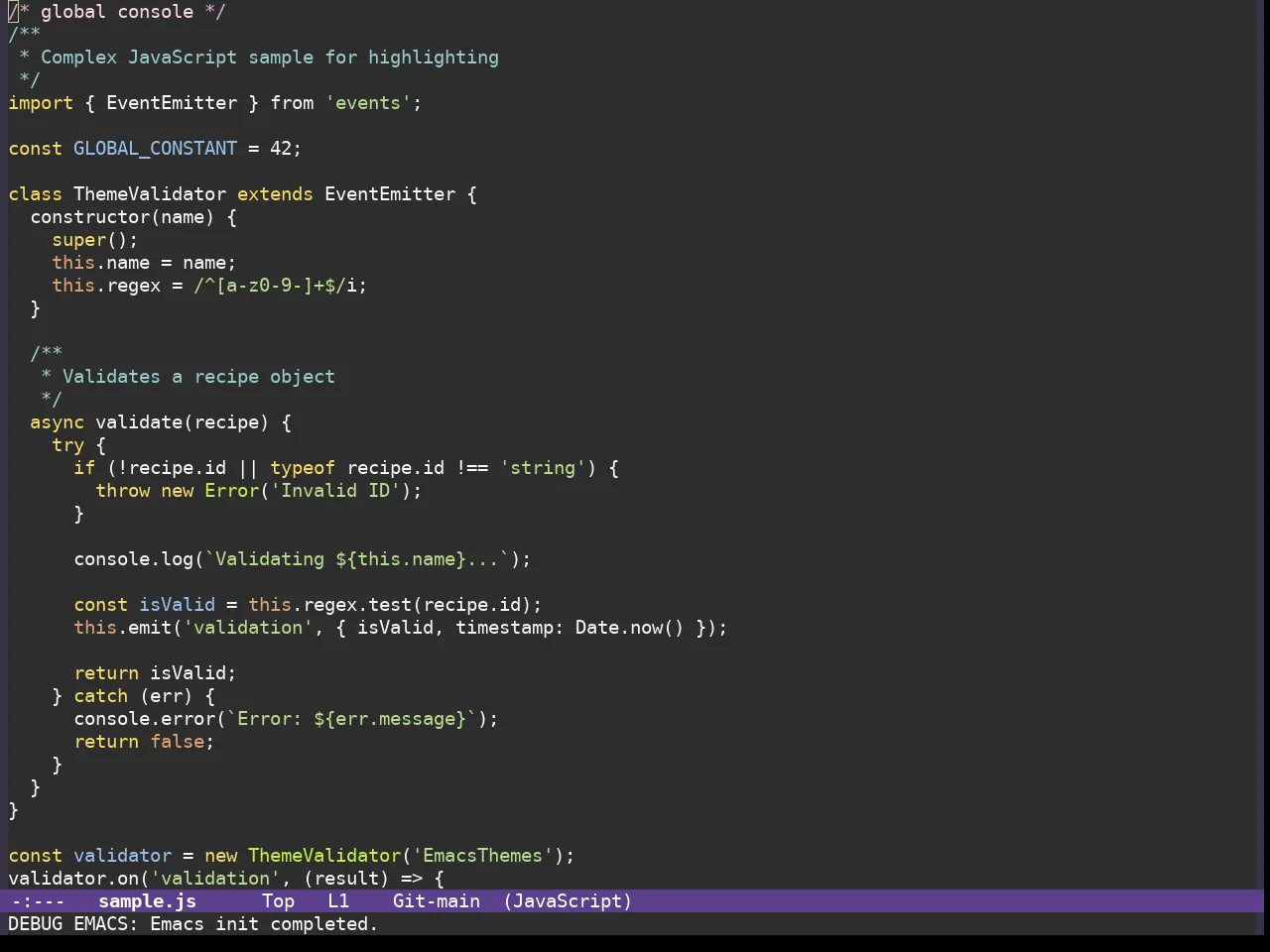The height and width of the screenshot is (952, 1270).
Task: Click the `Validating ${this.name}...` template string
Action: pos(357,559)
